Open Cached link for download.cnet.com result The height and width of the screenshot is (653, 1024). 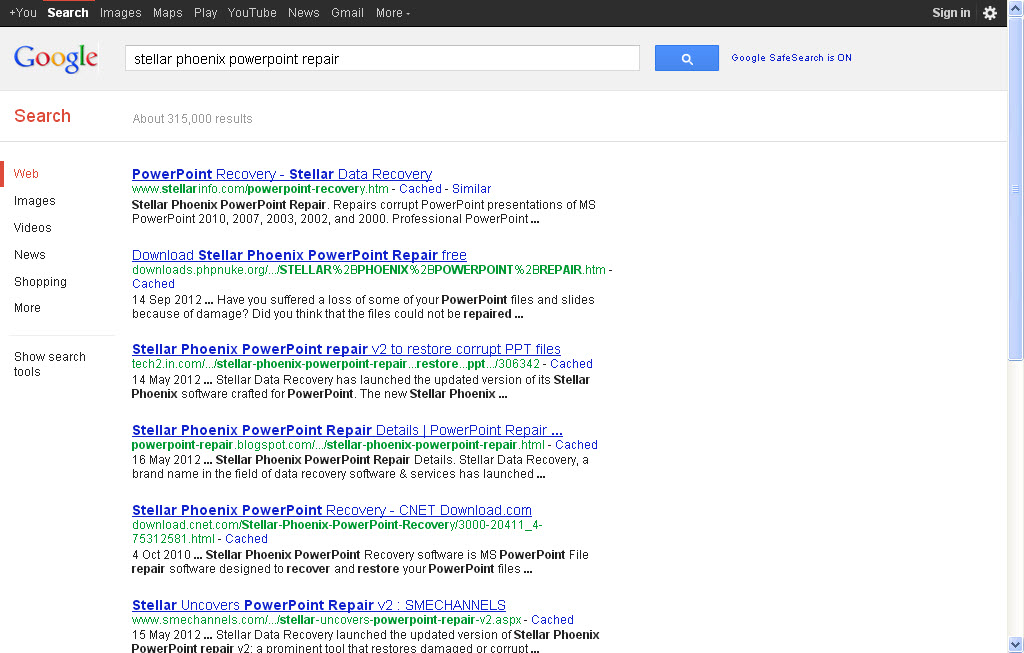tap(246, 539)
